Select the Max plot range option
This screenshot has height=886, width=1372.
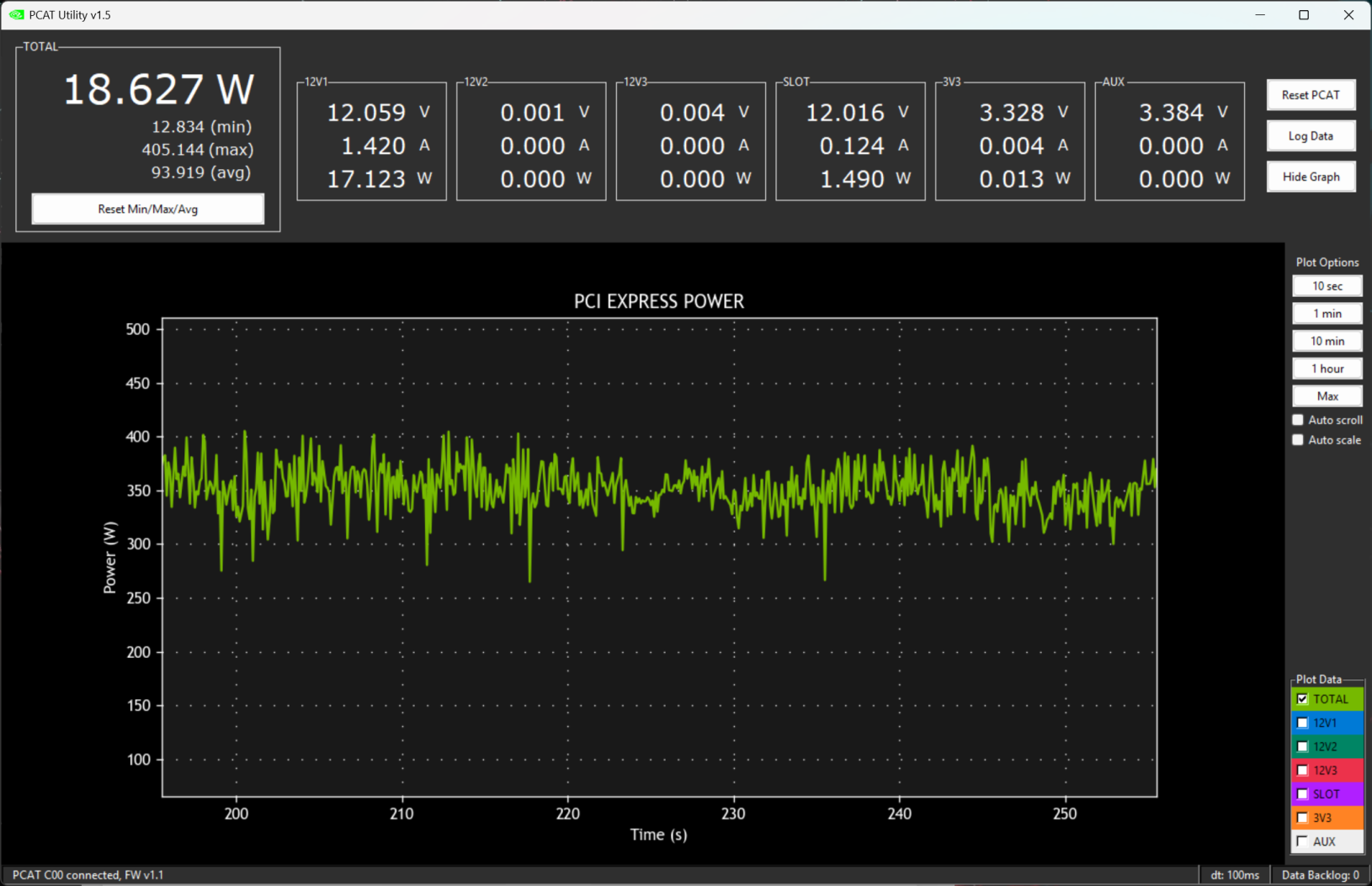click(1327, 396)
